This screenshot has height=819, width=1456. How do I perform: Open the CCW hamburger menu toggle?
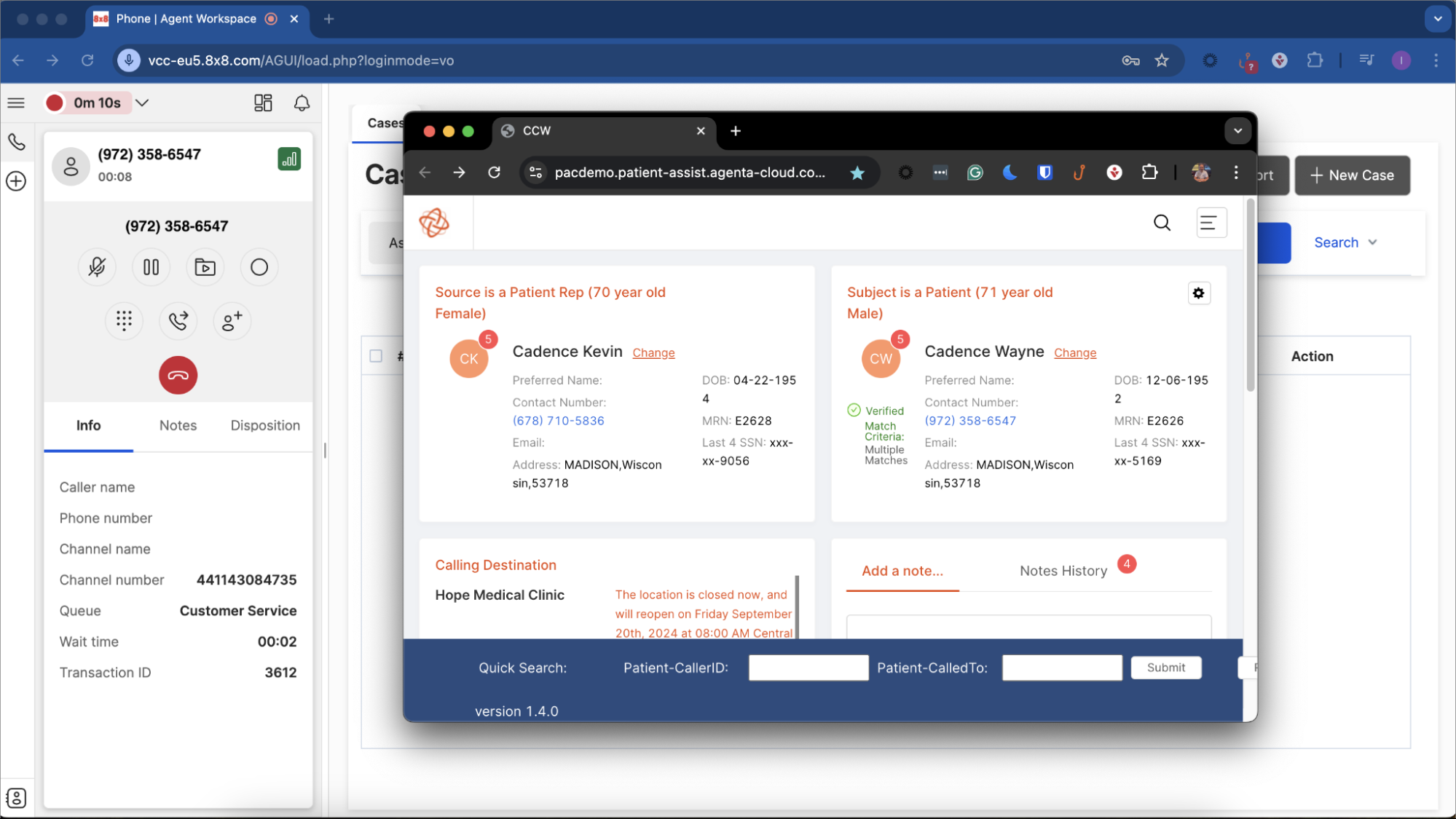point(1210,223)
